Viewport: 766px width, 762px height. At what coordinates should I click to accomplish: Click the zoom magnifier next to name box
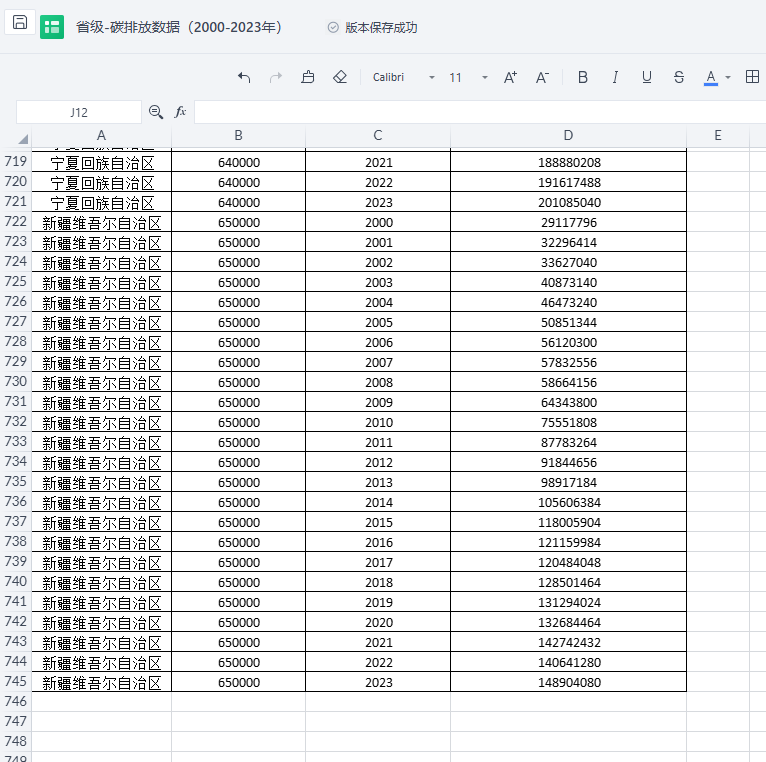pyautogui.click(x=156, y=112)
